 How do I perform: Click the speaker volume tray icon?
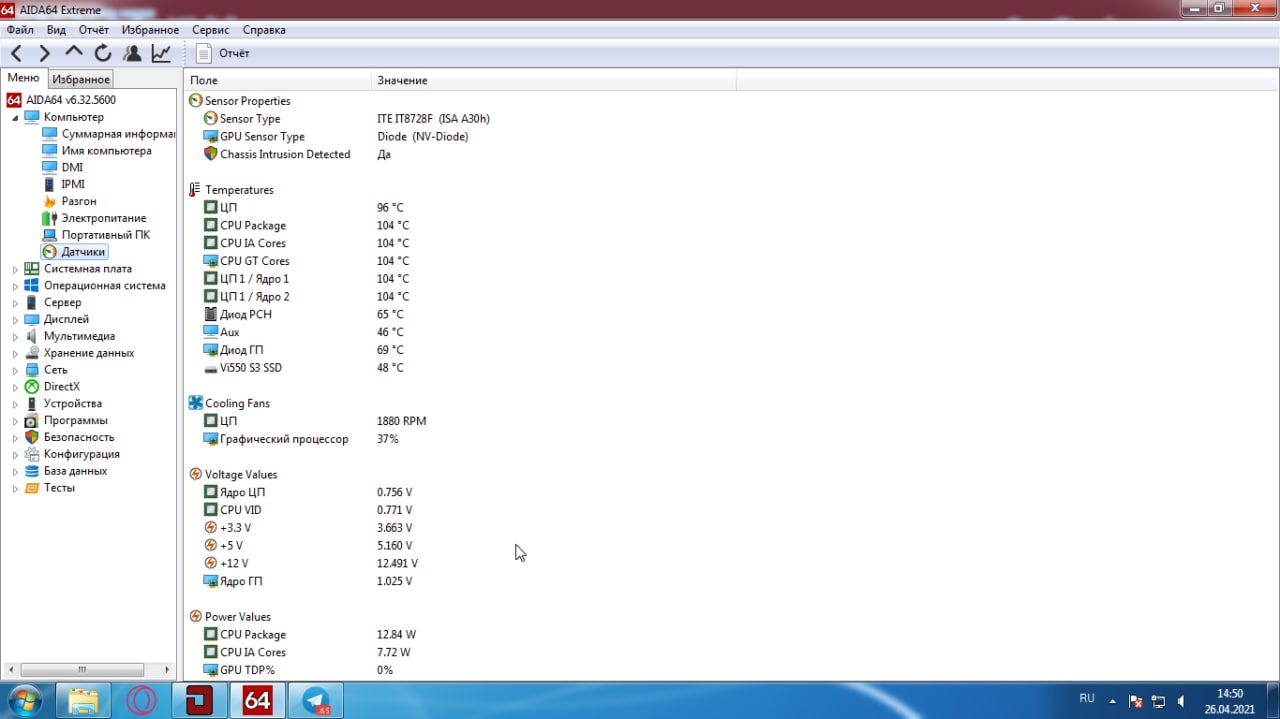pyautogui.click(x=1182, y=701)
